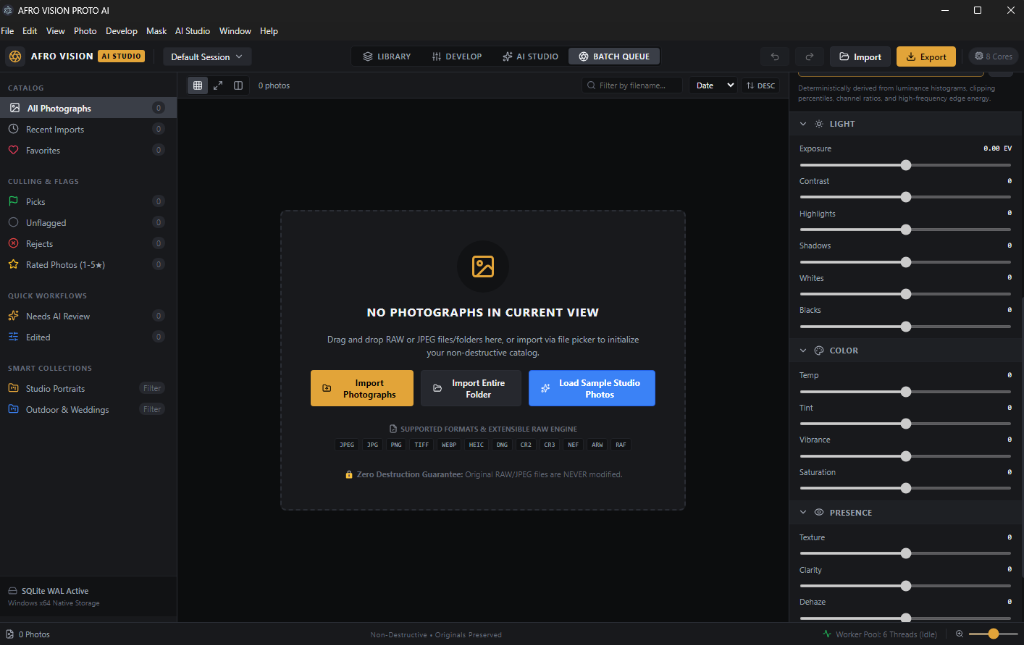1024x645 pixels.
Task: Click the 8 Cores indicator
Action: [x=993, y=57]
